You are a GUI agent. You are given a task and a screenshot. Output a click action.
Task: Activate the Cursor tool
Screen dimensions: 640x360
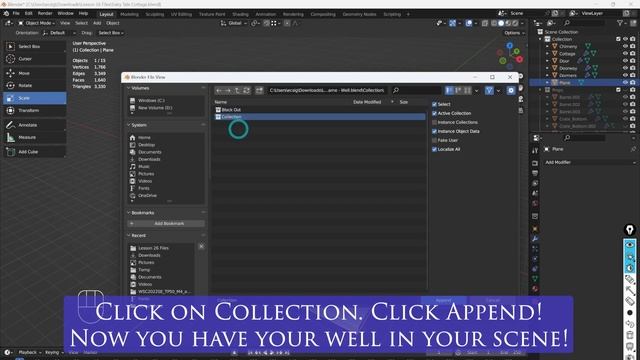click(x=35, y=59)
